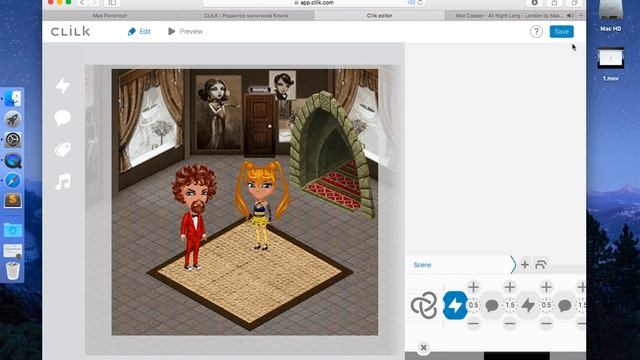Viewport: 640px width, 360px height.
Task: Decrease delay after the gray lightning action
Action: click(546, 324)
